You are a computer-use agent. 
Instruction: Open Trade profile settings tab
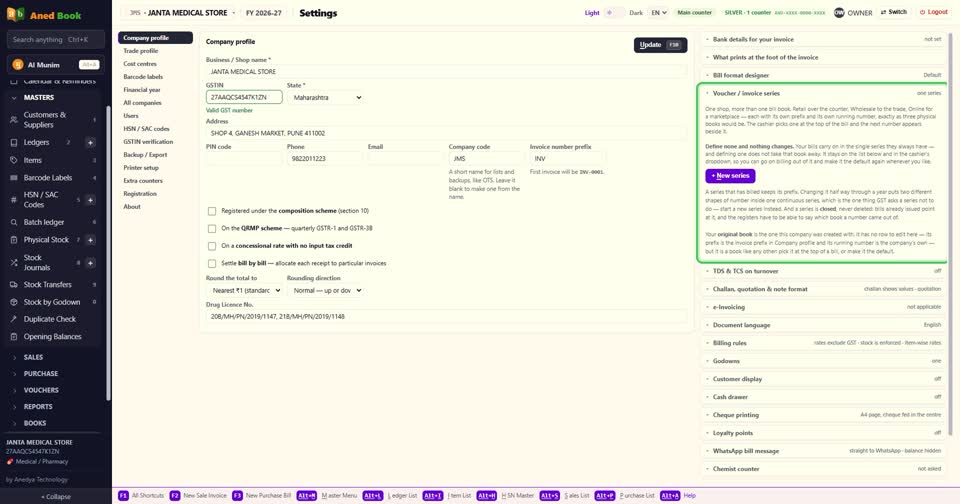coord(156,51)
